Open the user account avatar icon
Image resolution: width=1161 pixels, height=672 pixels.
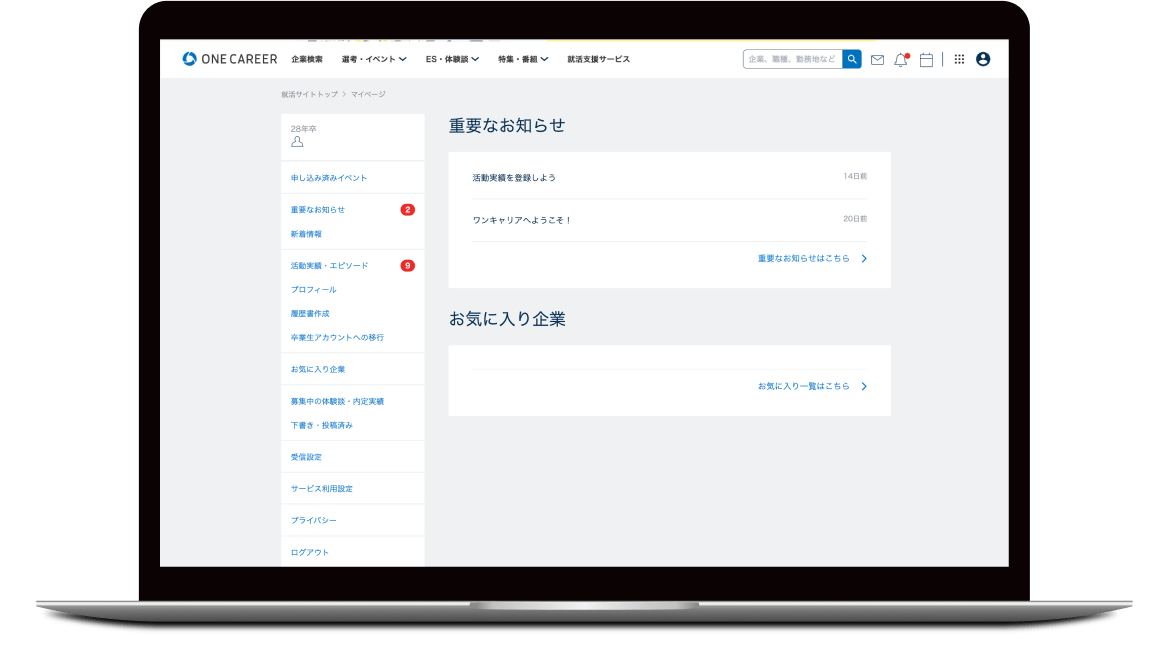coord(983,59)
